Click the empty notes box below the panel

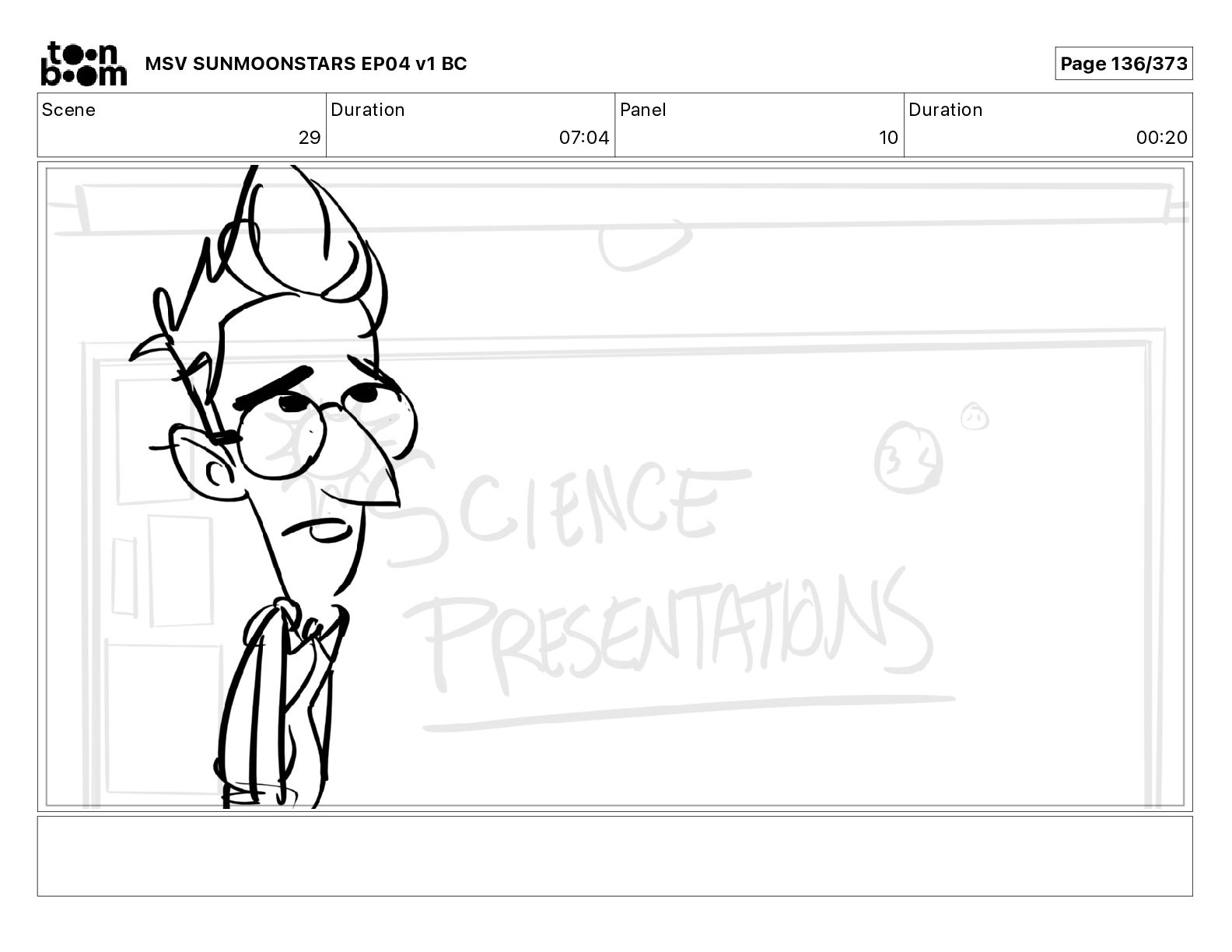click(x=614, y=856)
